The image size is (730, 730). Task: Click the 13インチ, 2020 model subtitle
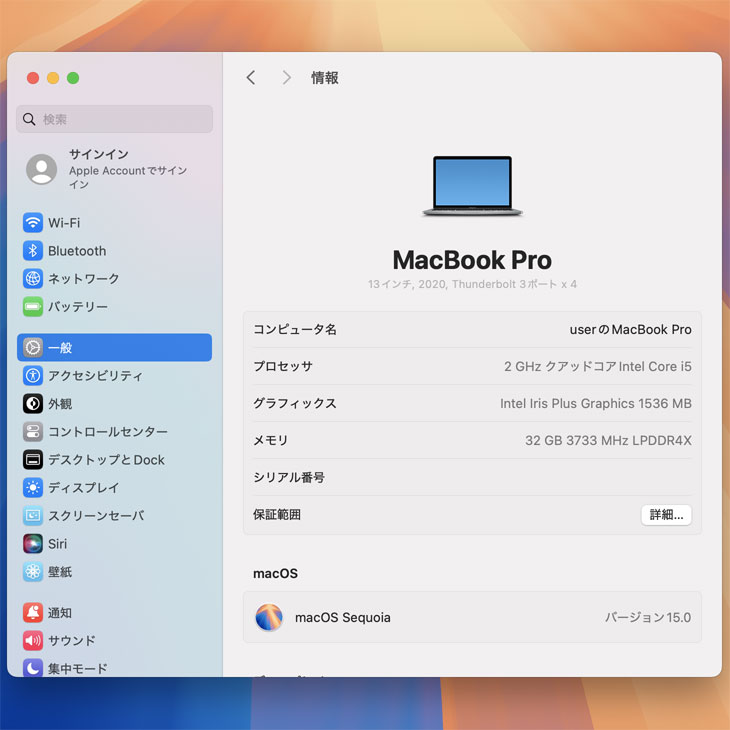[x=472, y=284]
